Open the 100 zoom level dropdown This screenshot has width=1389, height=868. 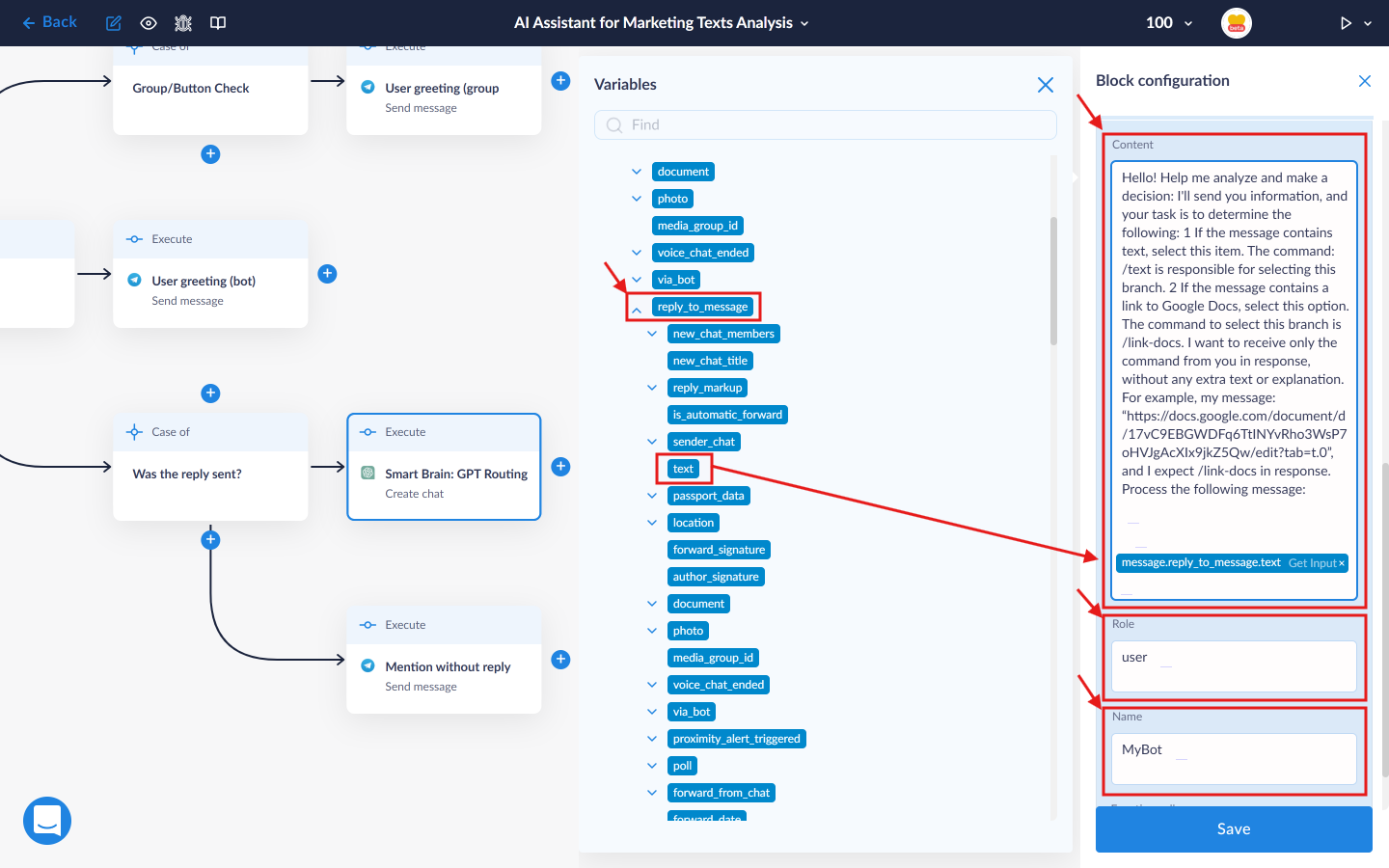[1169, 23]
